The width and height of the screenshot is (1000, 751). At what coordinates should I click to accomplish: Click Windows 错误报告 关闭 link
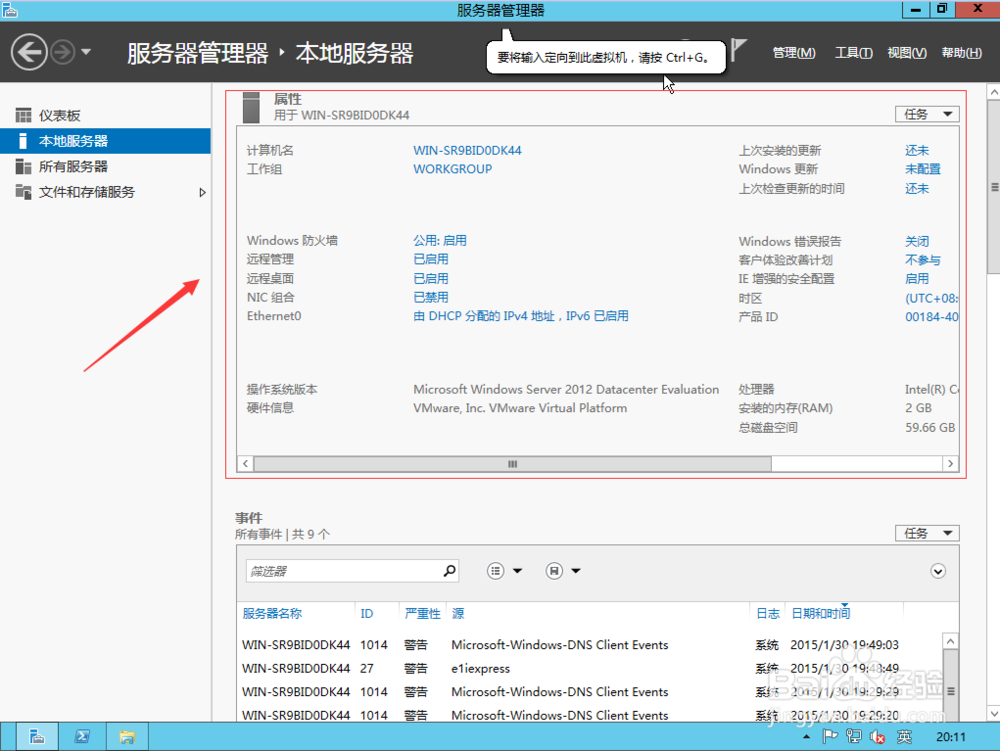(x=916, y=241)
